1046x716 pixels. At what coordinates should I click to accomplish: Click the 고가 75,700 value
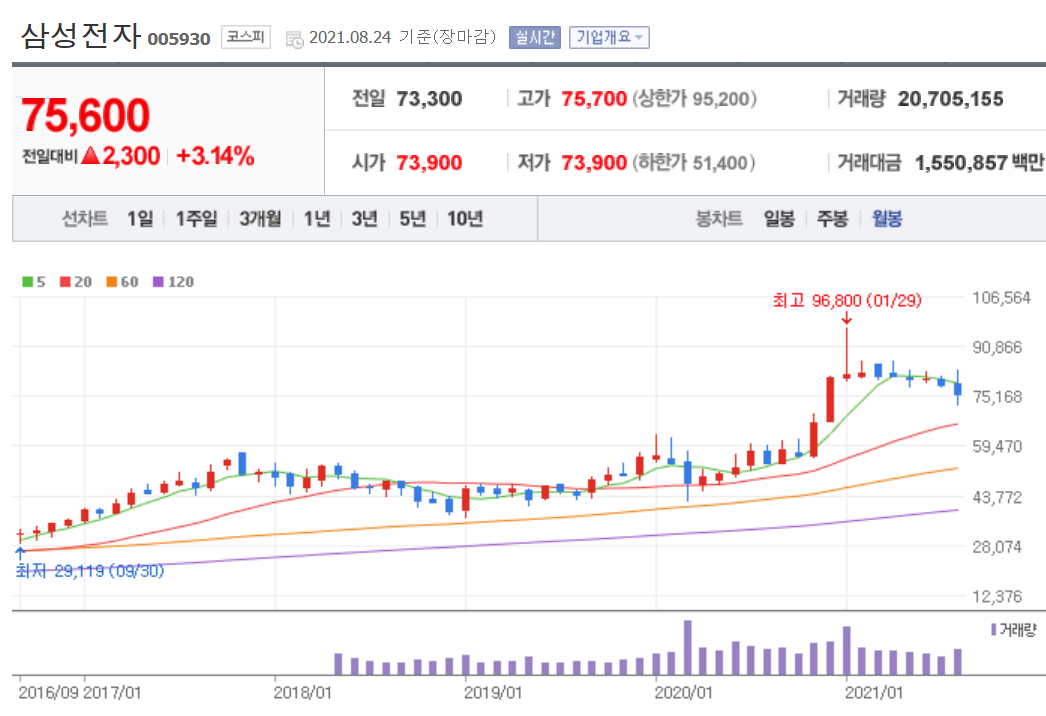[594, 99]
